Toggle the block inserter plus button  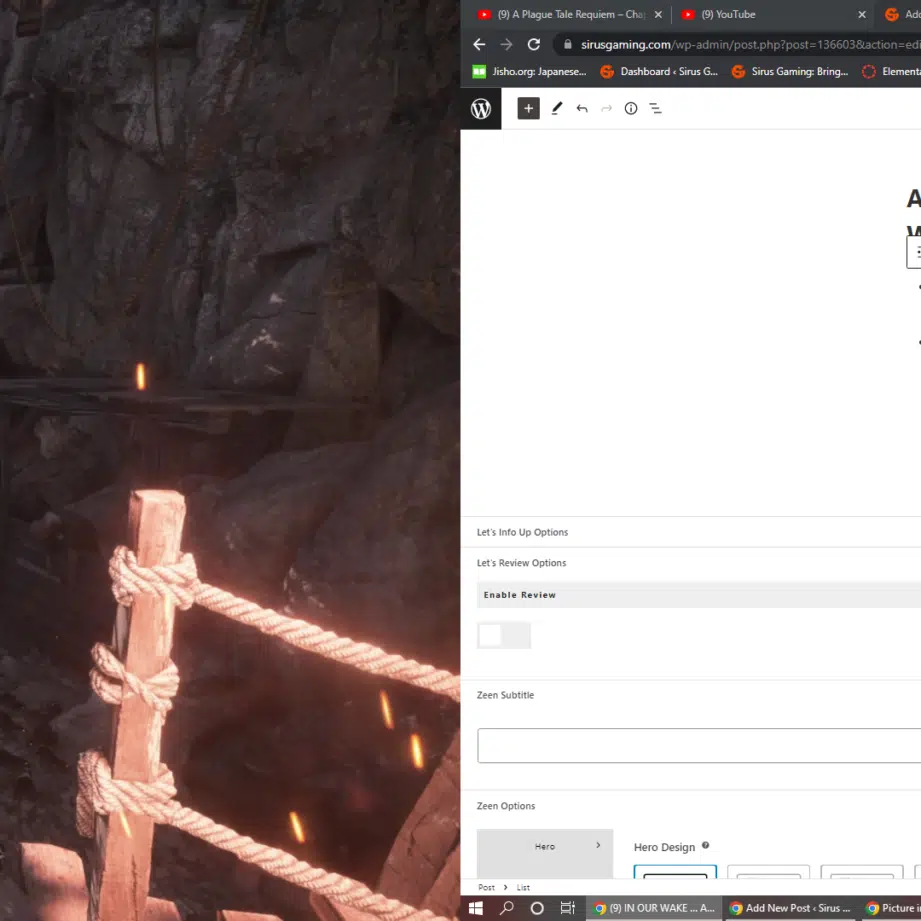click(x=528, y=108)
